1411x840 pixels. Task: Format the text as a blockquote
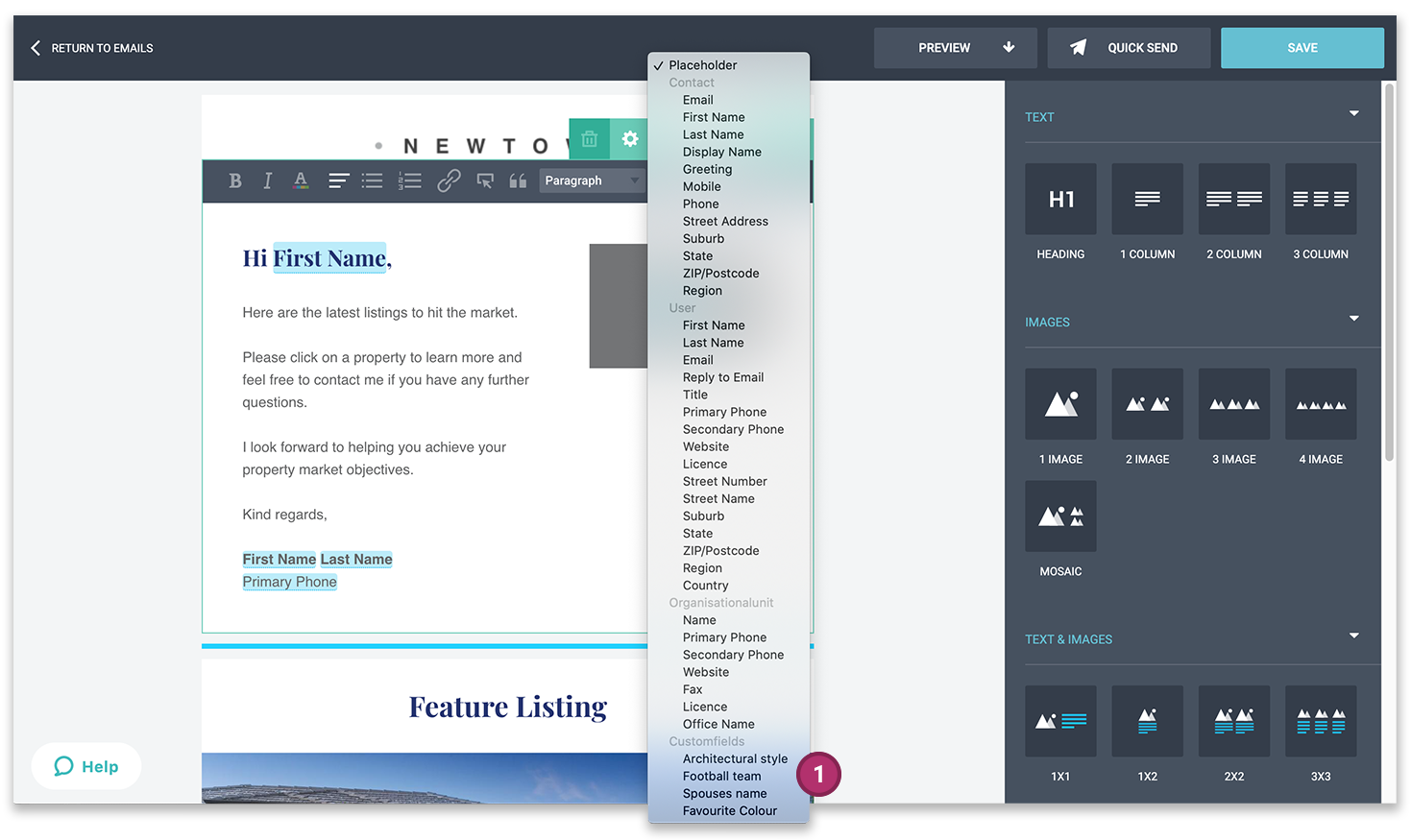518,180
